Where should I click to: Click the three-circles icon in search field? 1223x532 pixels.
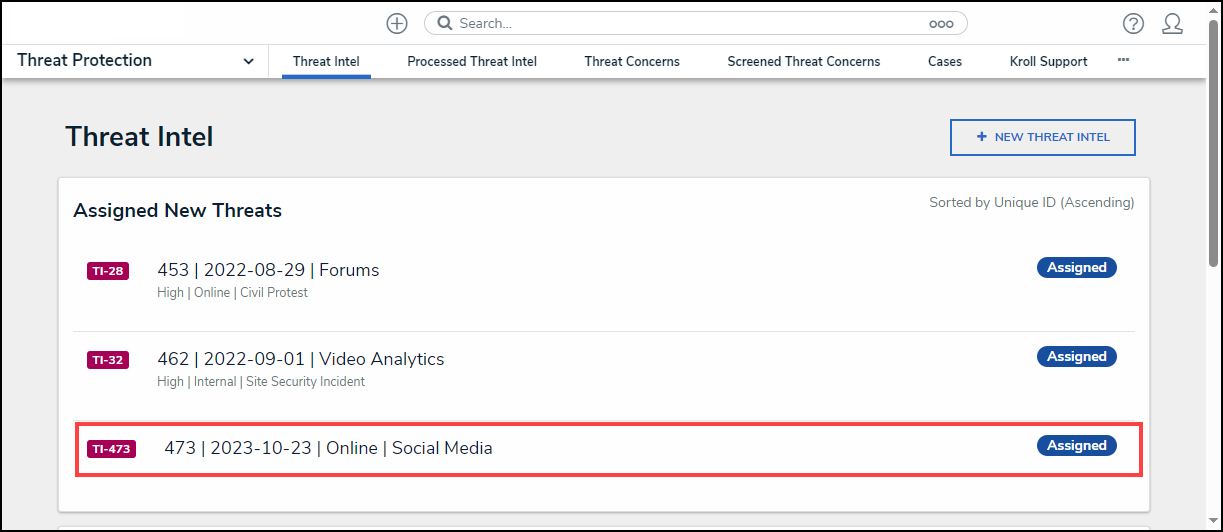[941, 24]
